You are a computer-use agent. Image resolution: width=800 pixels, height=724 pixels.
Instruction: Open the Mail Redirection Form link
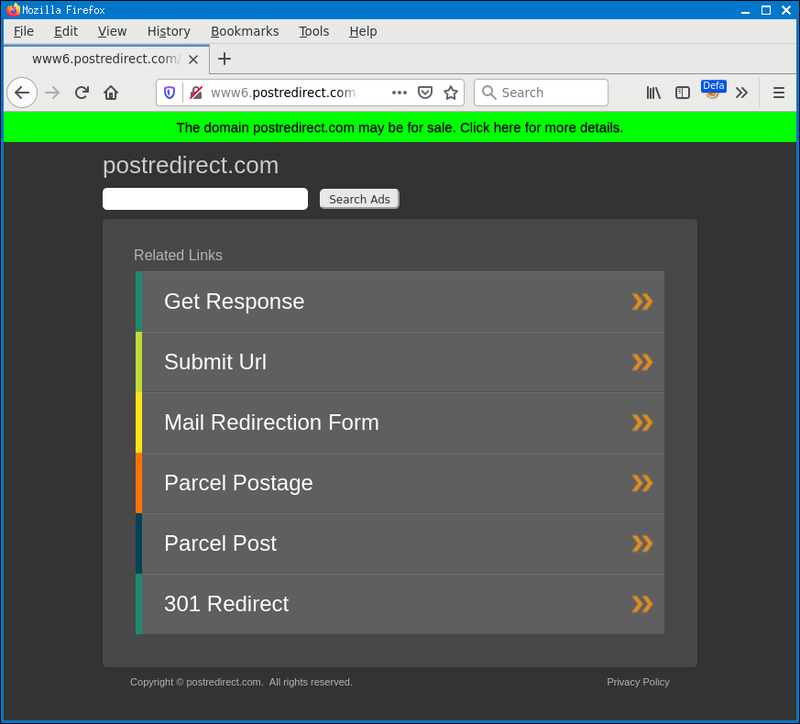click(400, 422)
